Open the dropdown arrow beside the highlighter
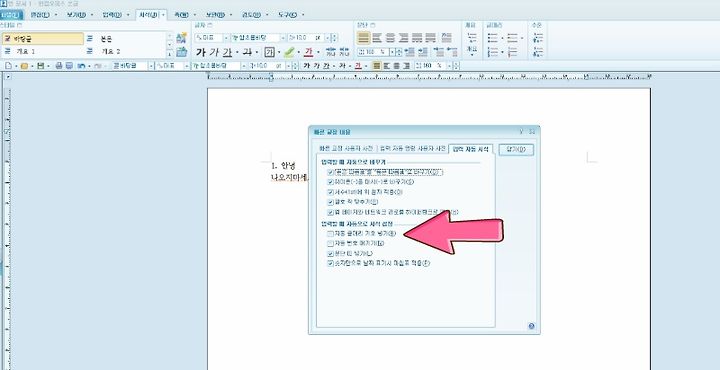 coord(298,52)
